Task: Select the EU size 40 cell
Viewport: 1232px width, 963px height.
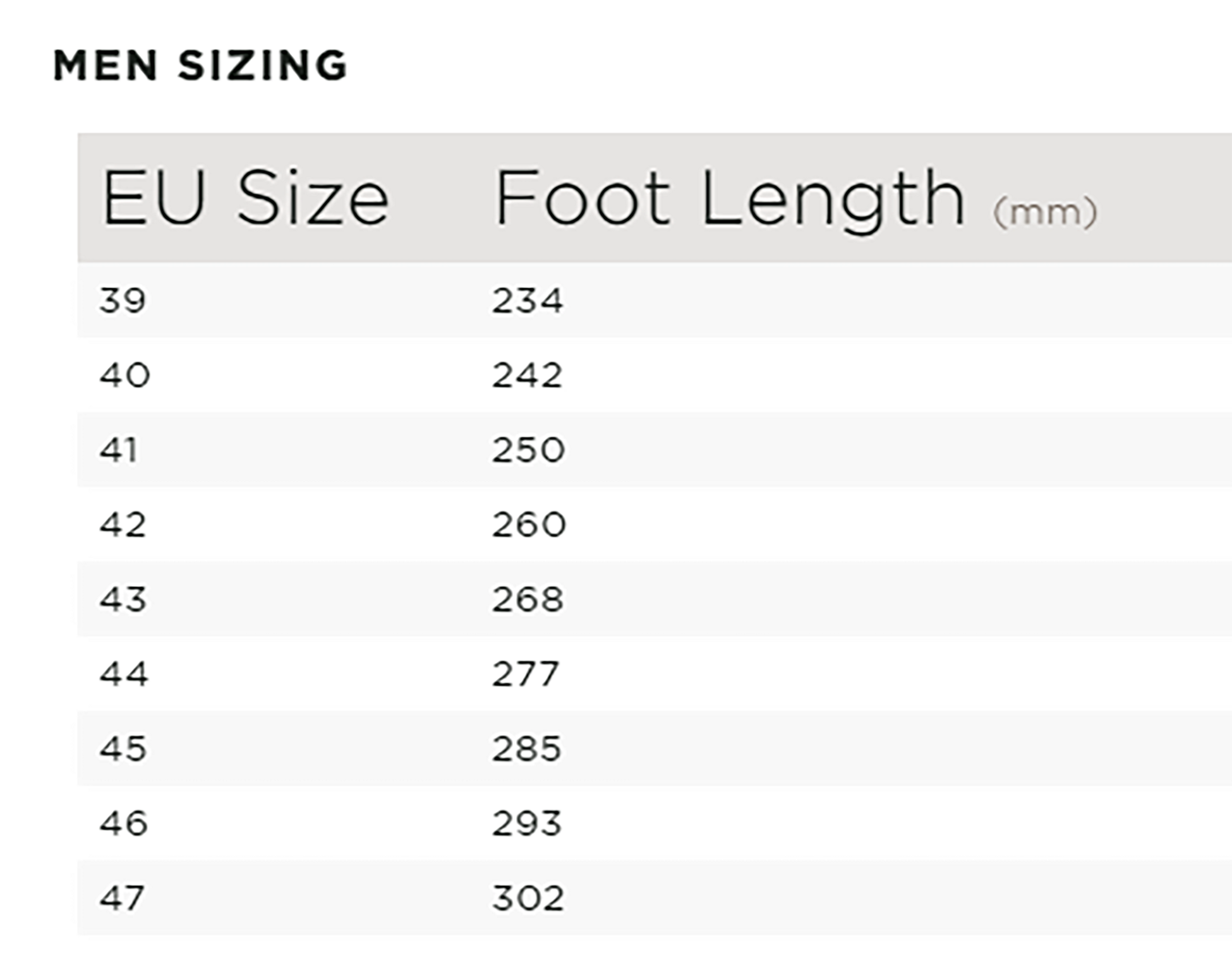Action: click(124, 375)
